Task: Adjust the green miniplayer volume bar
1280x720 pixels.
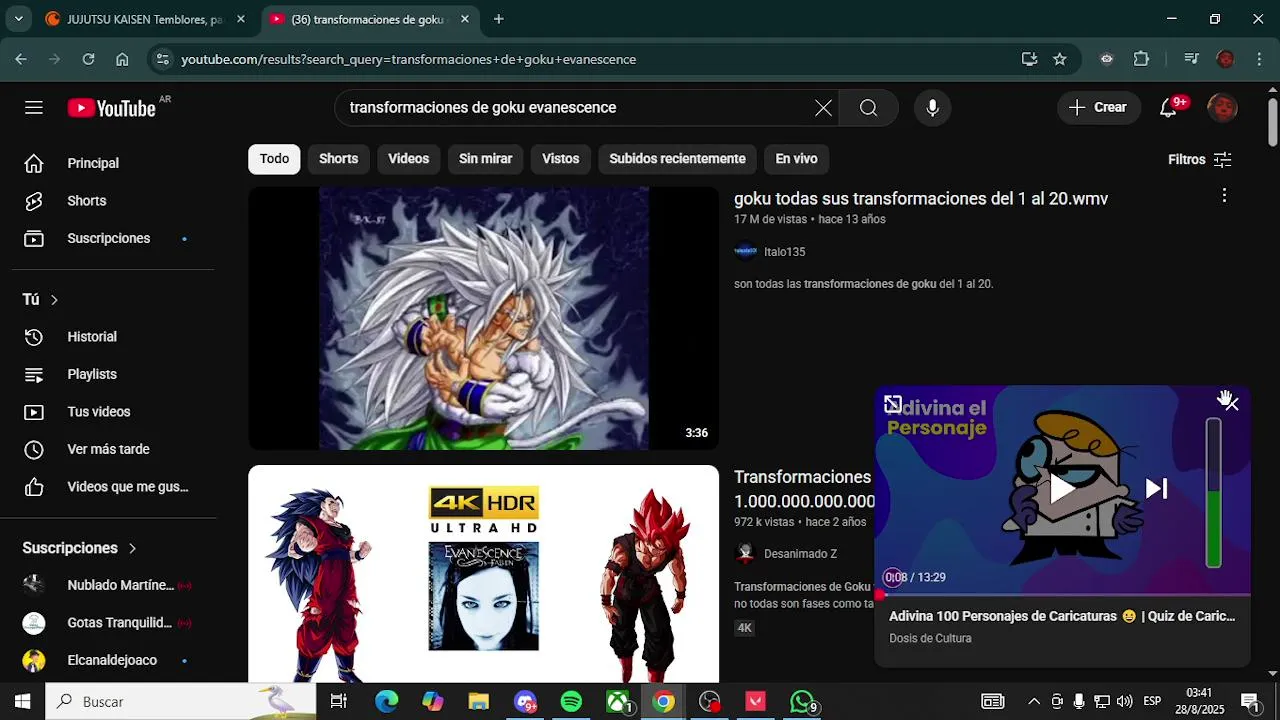Action: coord(1213,493)
